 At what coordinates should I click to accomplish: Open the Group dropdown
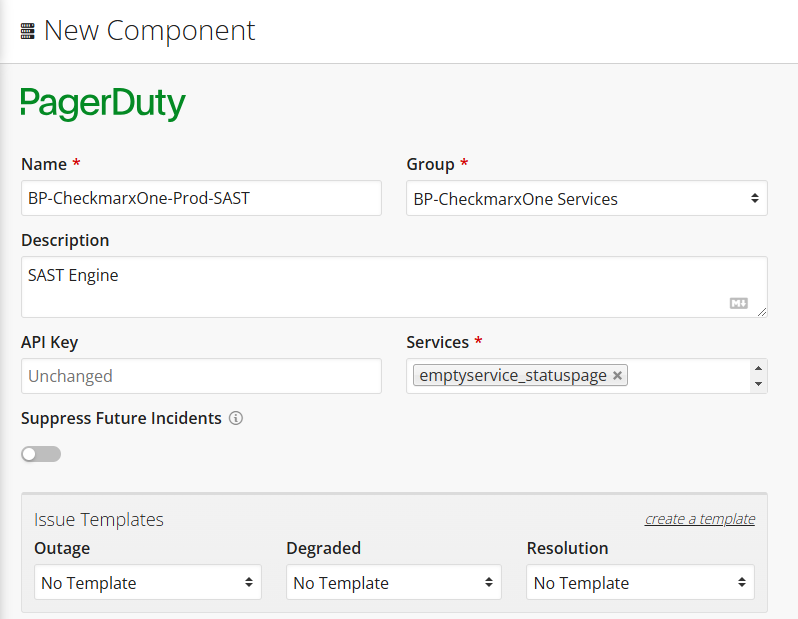tap(587, 198)
